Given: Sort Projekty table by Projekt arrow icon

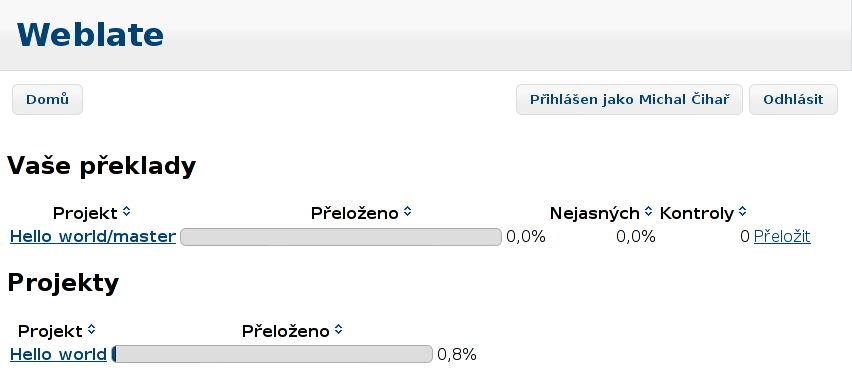Looking at the screenshot, I should [x=92, y=330].
